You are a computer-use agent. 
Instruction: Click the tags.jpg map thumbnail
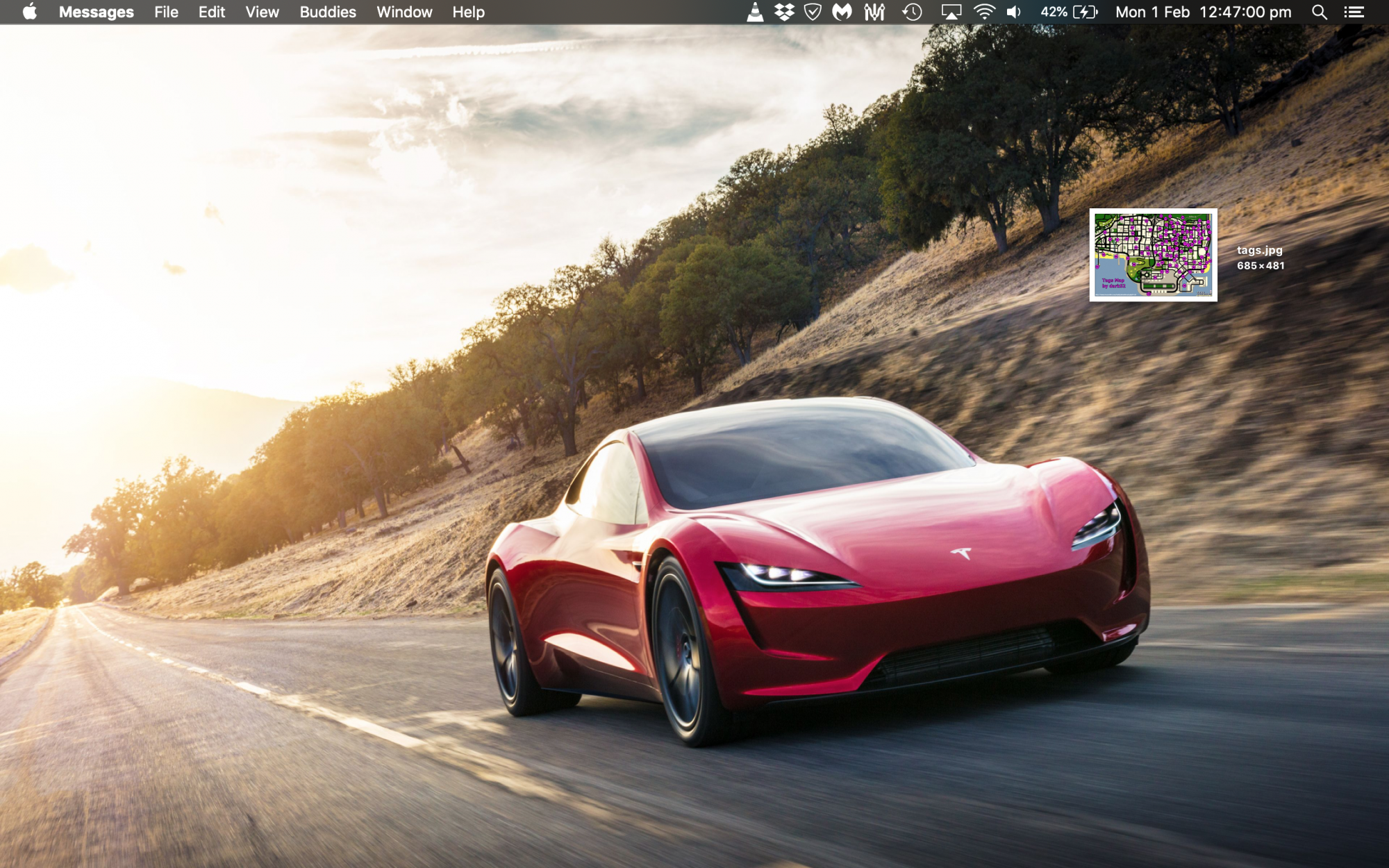1153,255
